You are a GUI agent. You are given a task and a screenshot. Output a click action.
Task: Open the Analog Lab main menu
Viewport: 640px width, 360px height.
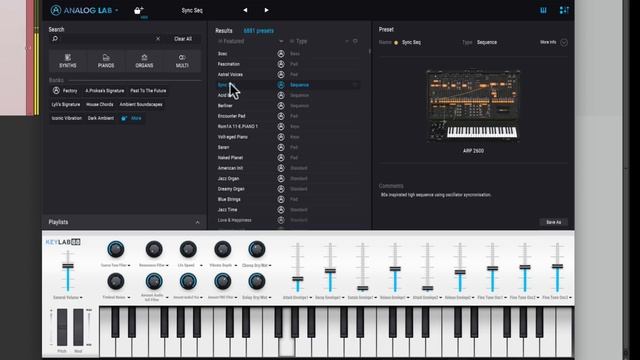84,10
